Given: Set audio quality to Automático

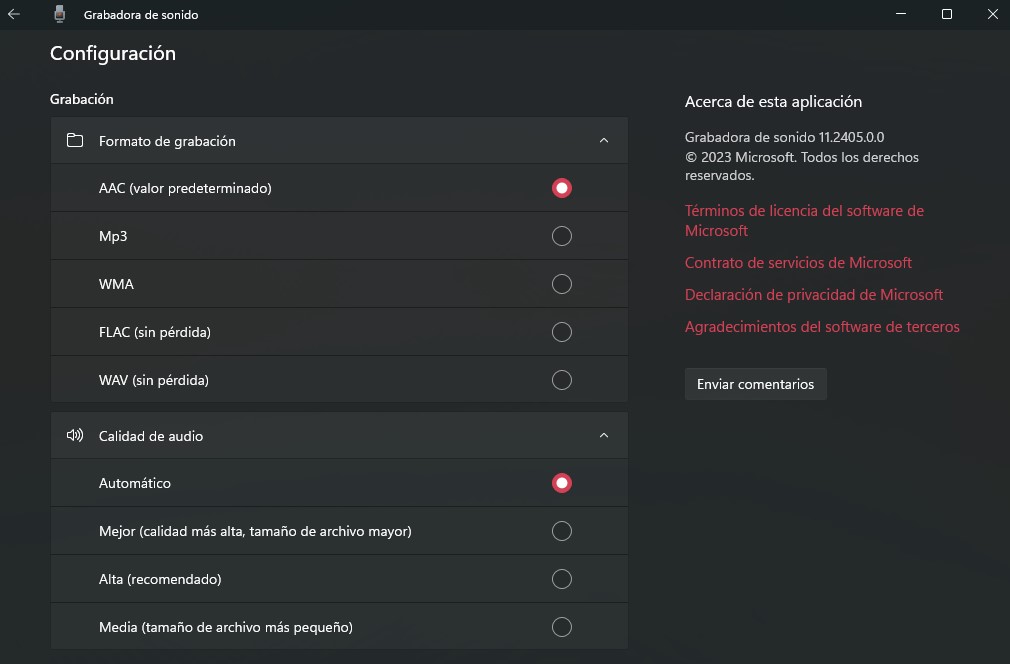Looking at the screenshot, I should pyautogui.click(x=562, y=483).
